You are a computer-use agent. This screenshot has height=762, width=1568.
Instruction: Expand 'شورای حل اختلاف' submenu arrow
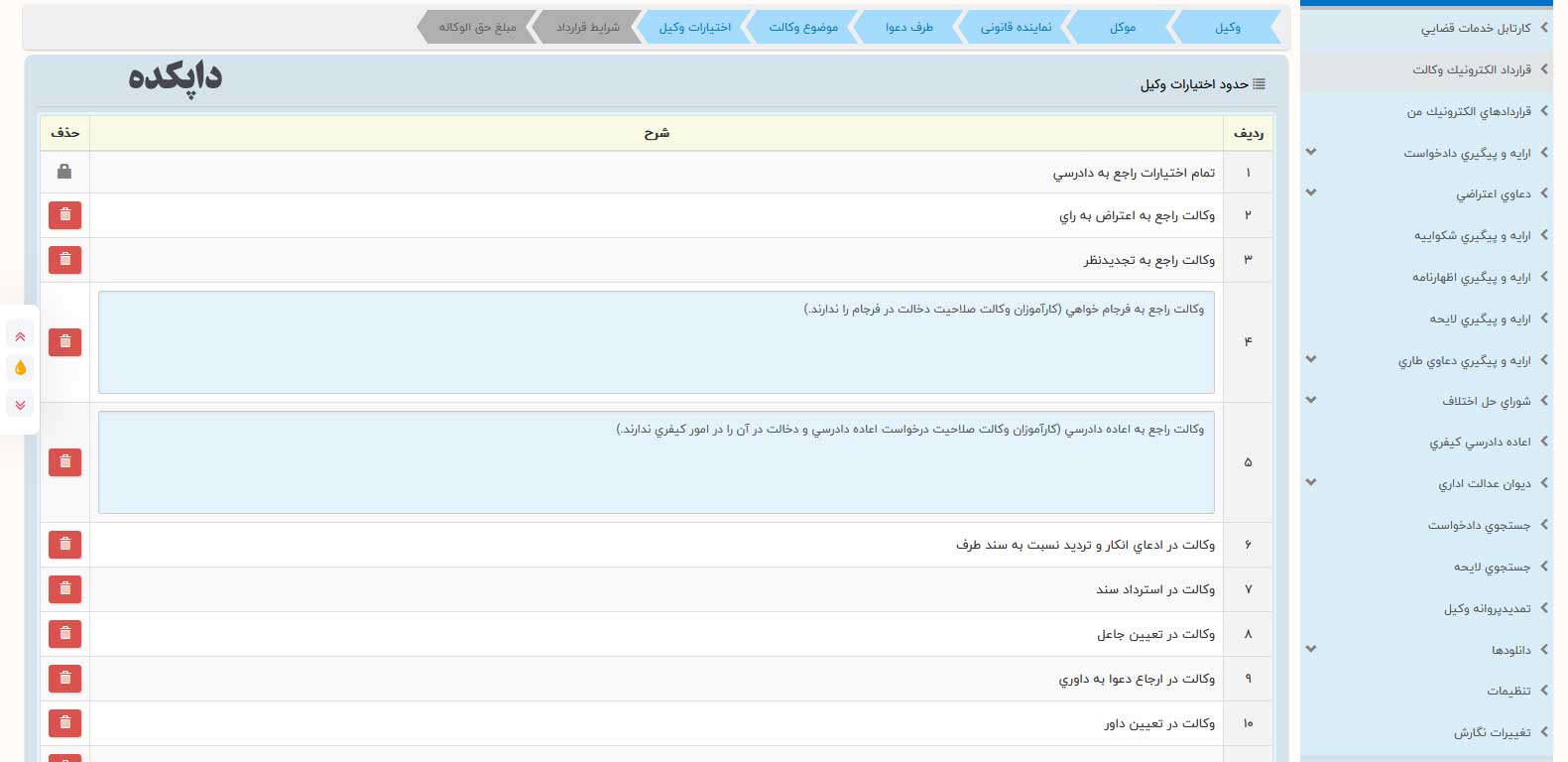pyautogui.click(x=1311, y=400)
